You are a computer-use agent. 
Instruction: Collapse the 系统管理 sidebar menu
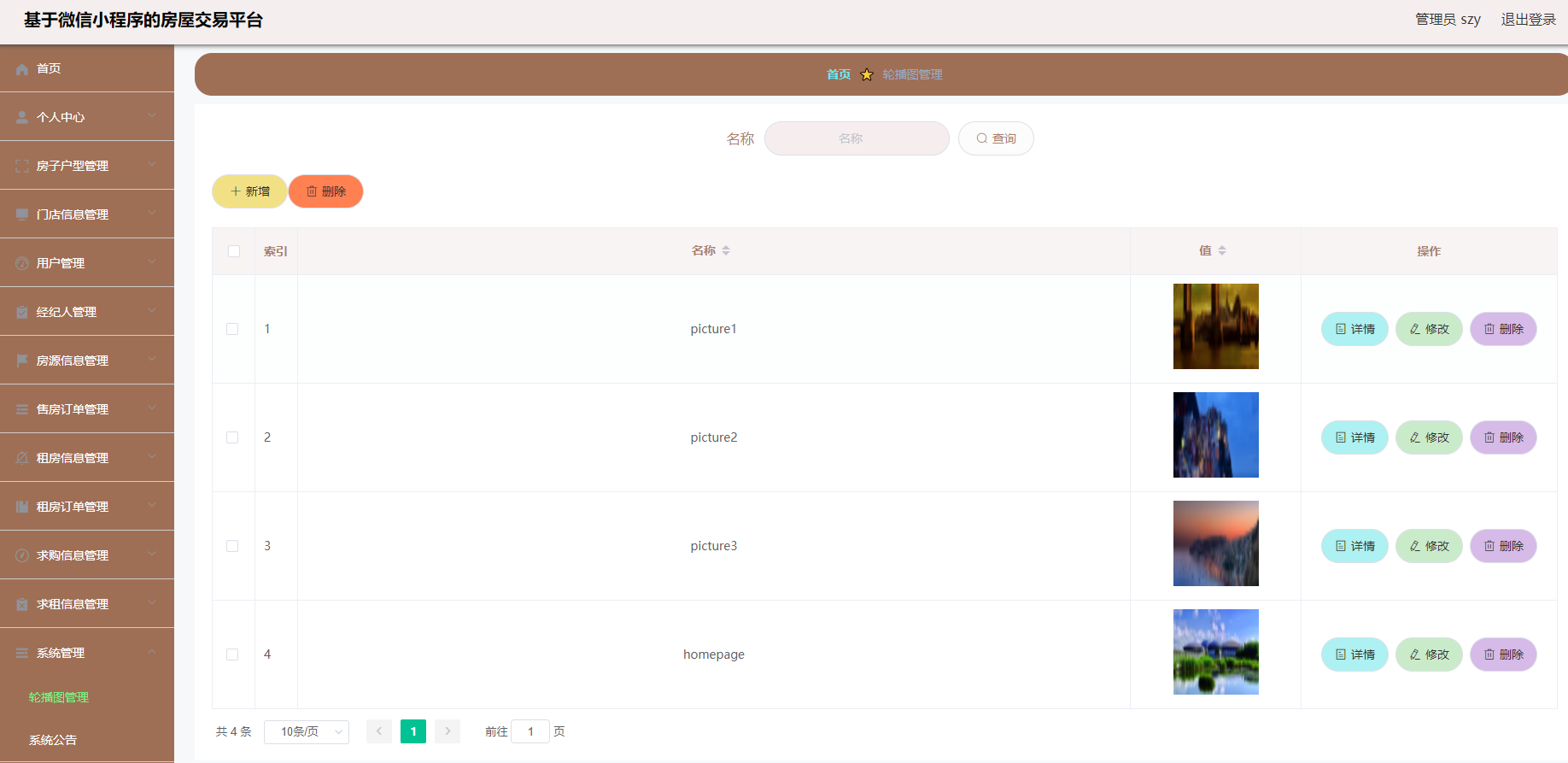(87, 653)
